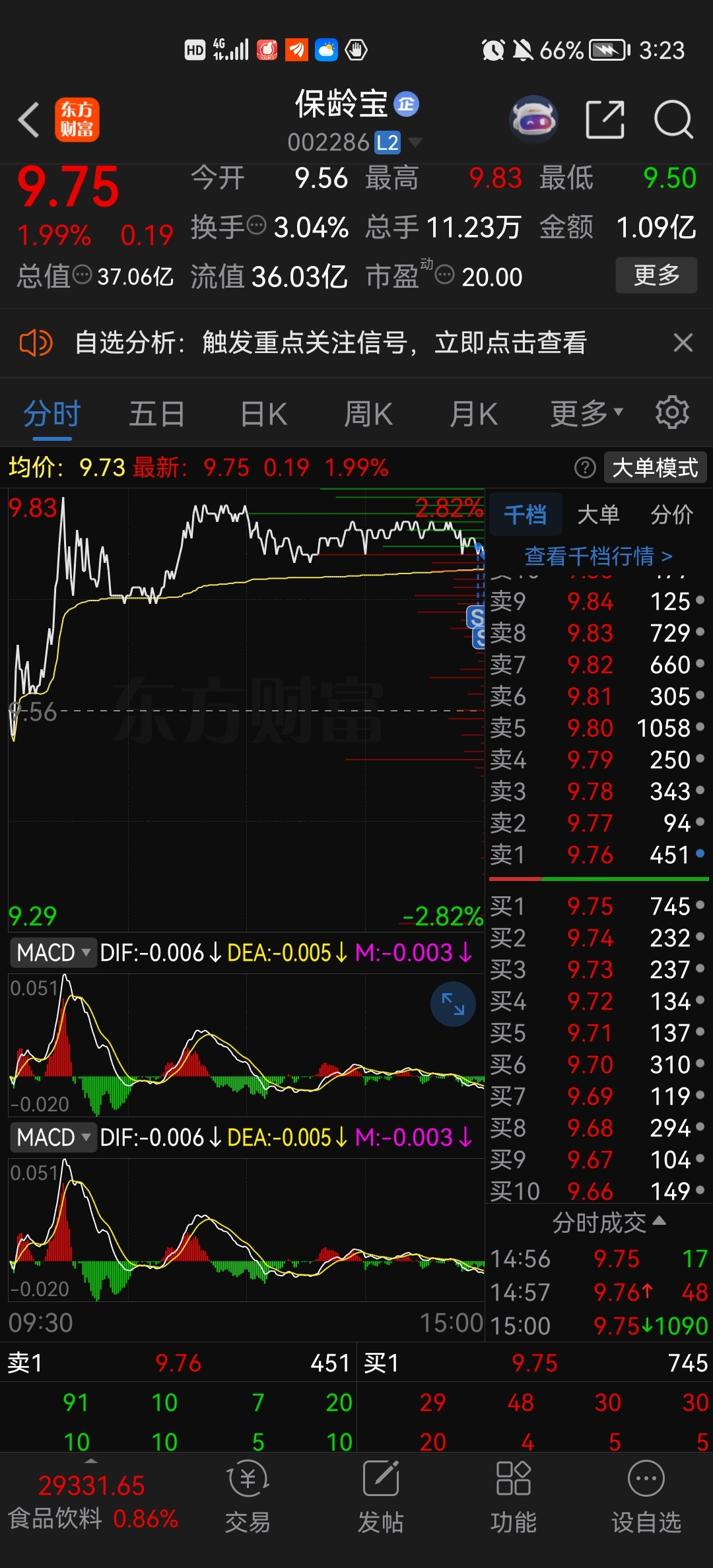The image size is (713, 1568).
Task: Open 查看千档行情 link
Action: (x=598, y=556)
